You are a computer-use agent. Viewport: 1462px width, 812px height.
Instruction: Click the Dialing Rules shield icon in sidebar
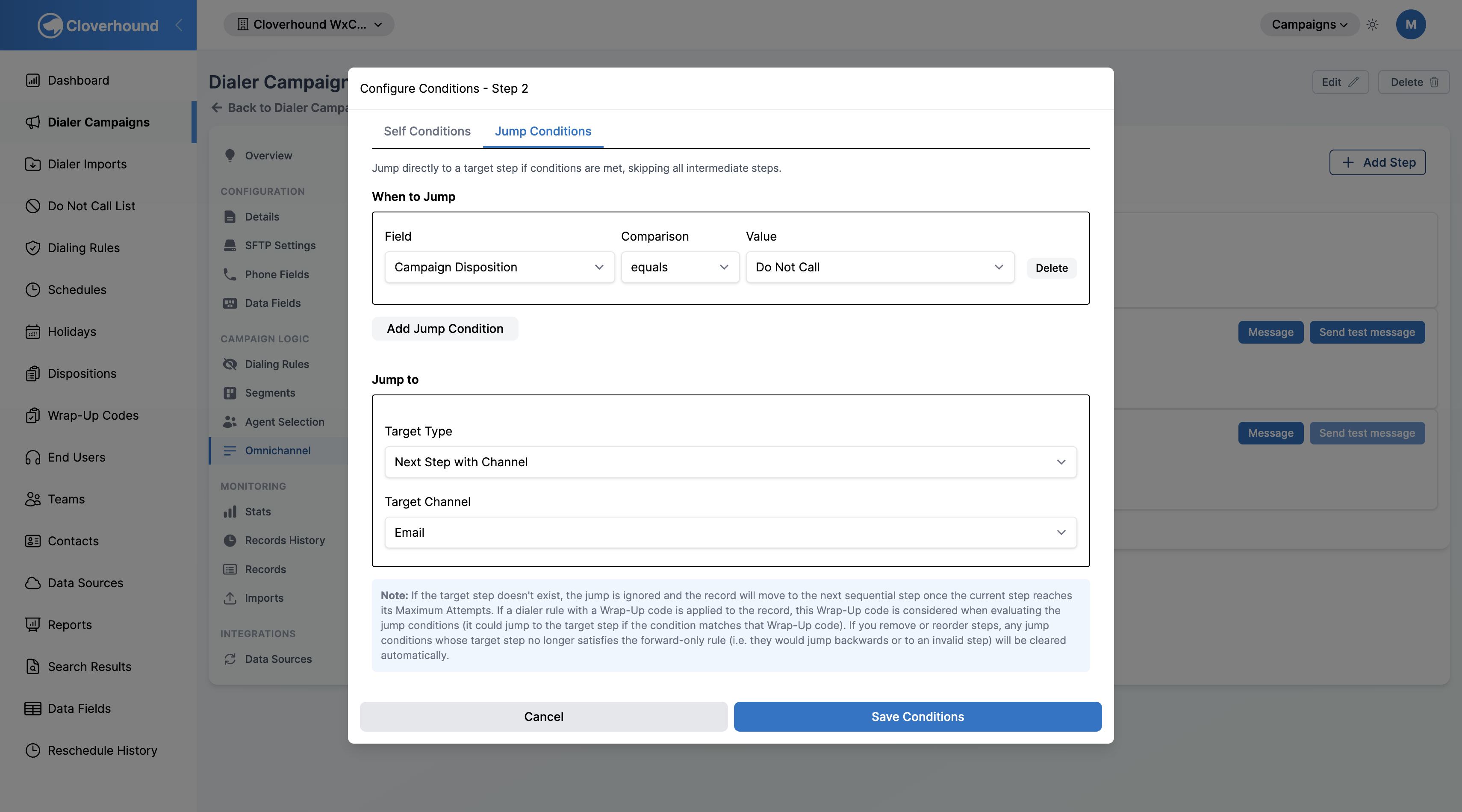coord(33,248)
